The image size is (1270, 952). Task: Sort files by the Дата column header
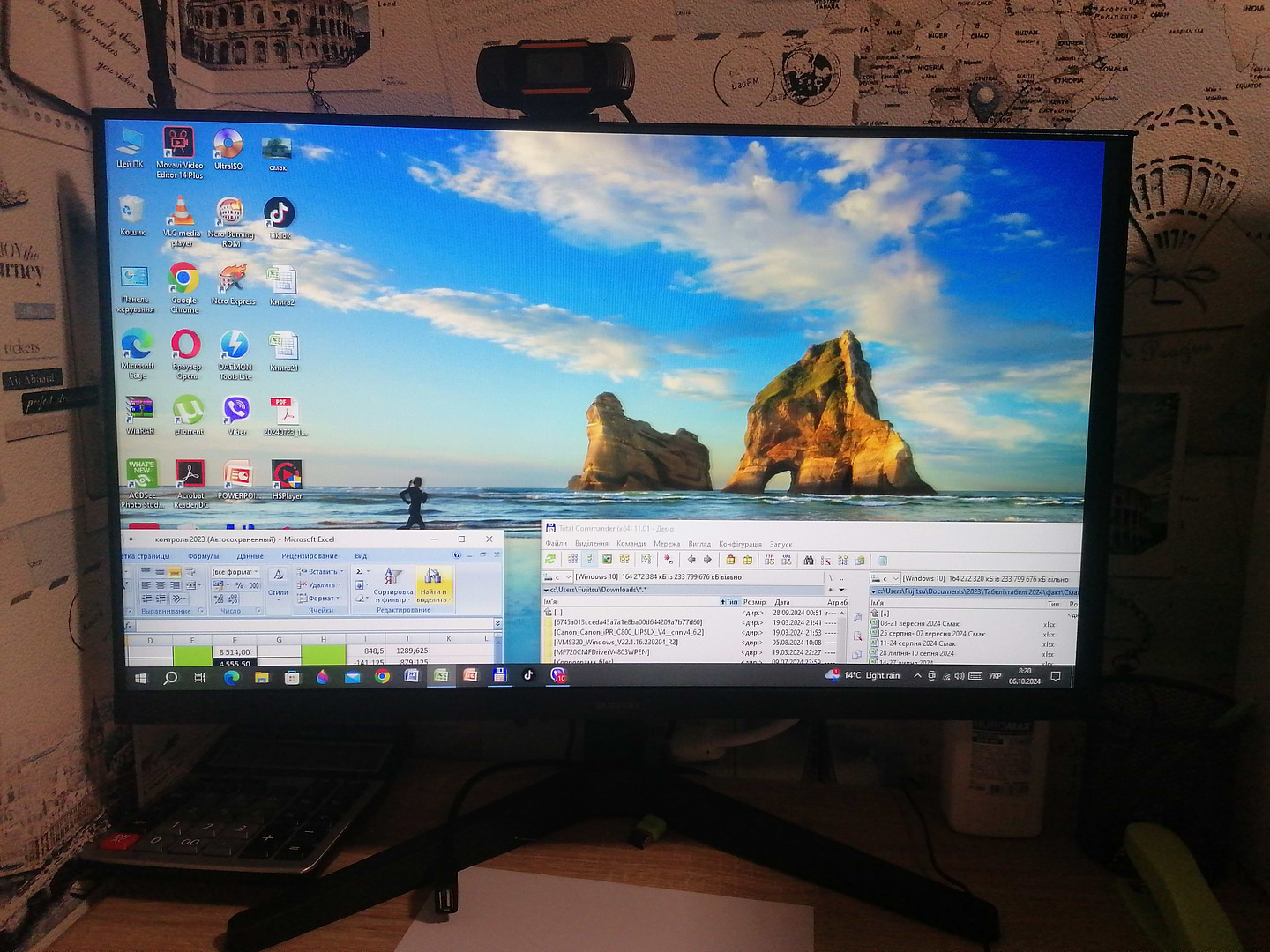[x=782, y=602]
